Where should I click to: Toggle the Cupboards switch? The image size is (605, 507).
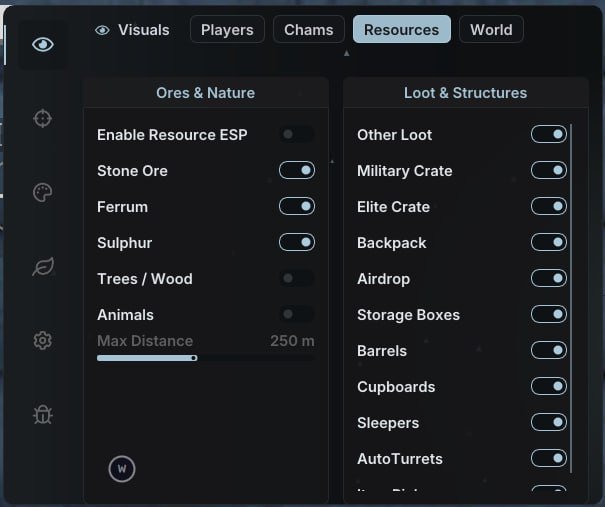[x=549, y=386]
